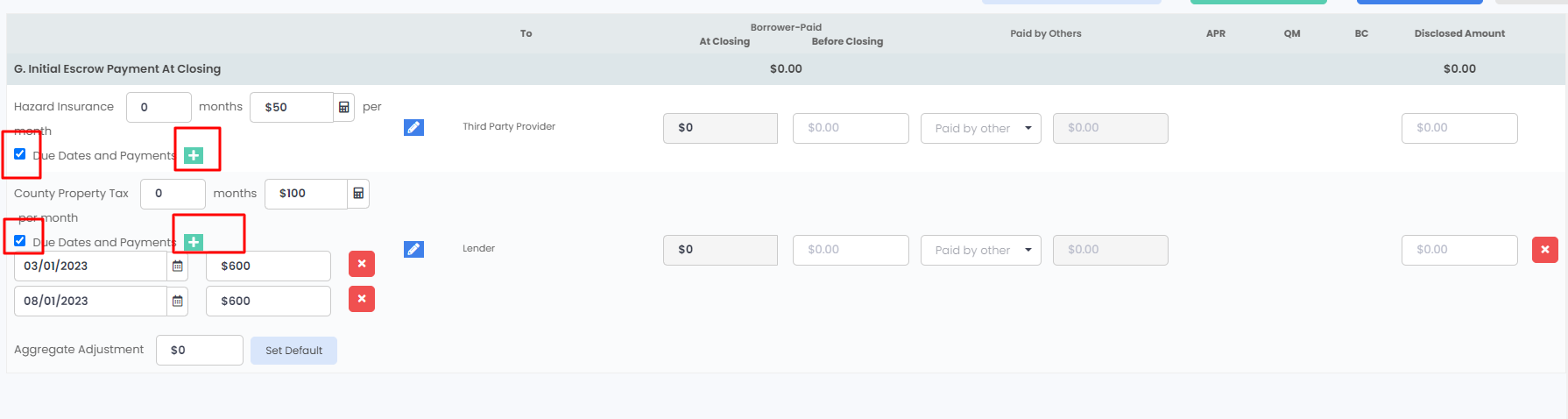1568x419 pixels.
Task: Click the County Property Tax calculator icon
Action: [x=358, y=194]
